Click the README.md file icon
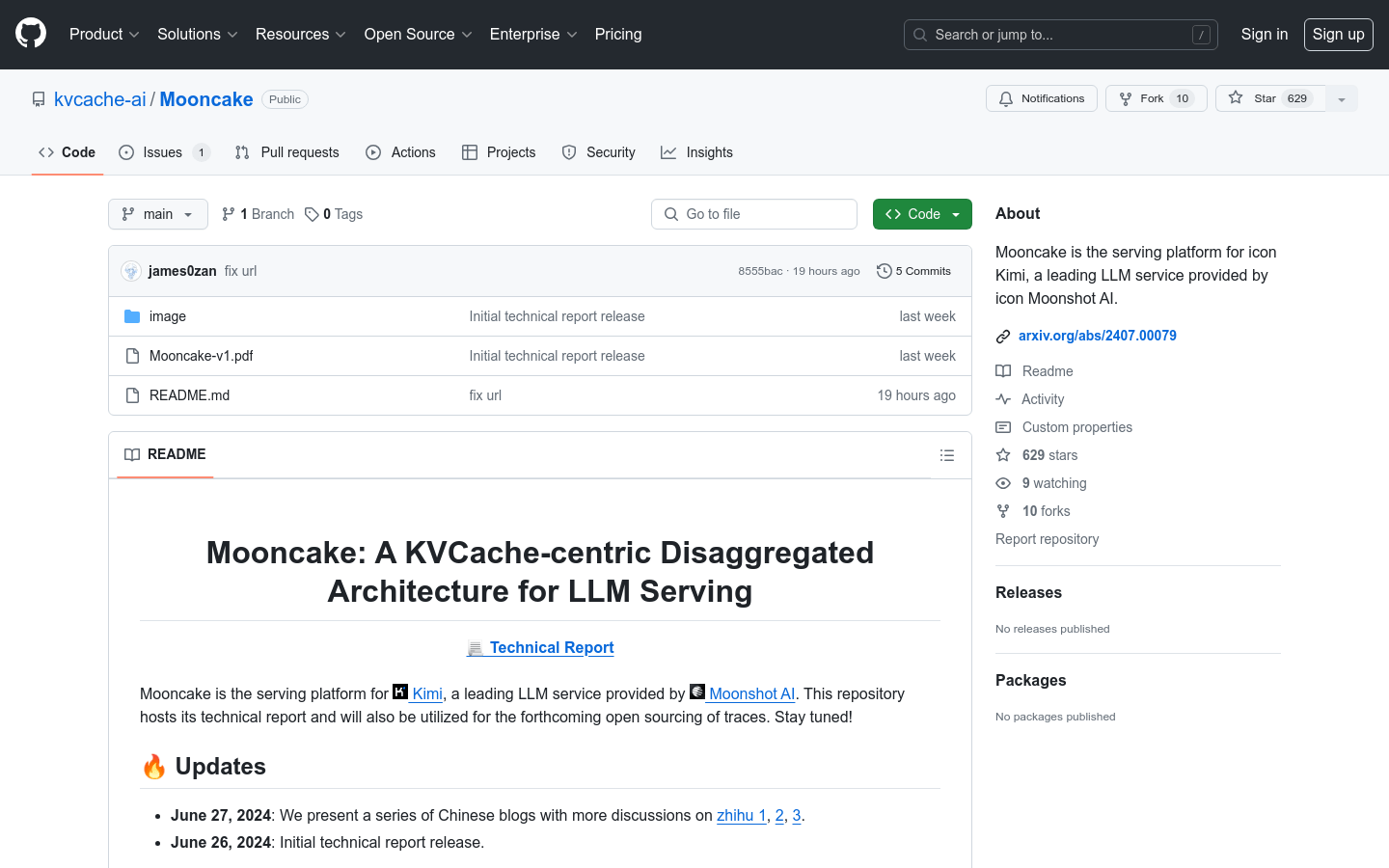The height and width of the screenshot is (868, 1389). [132, 395]
